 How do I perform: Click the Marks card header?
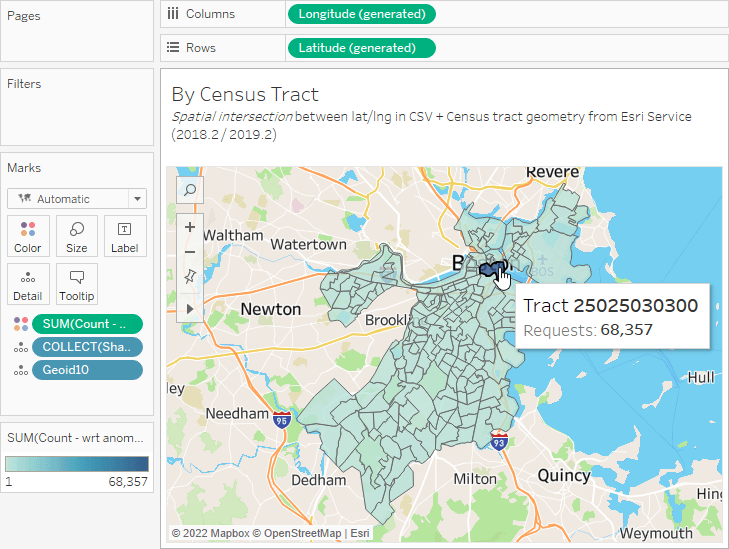click(x=24, y=168)
